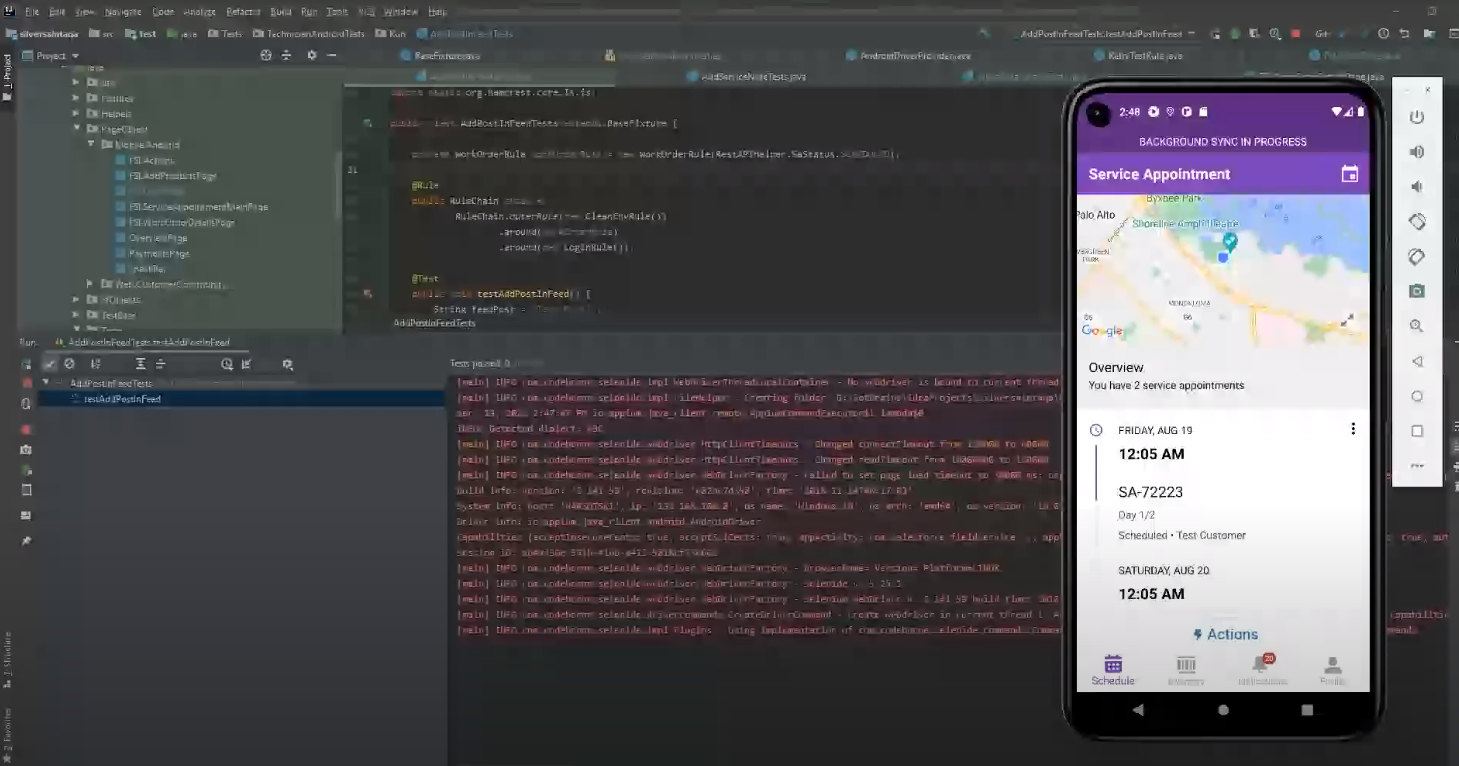This screenshot has width=1459, height=766.
Task: Switch to Notifications tab in phone app
Action: pyautogui.click(x=1262, y=670)
